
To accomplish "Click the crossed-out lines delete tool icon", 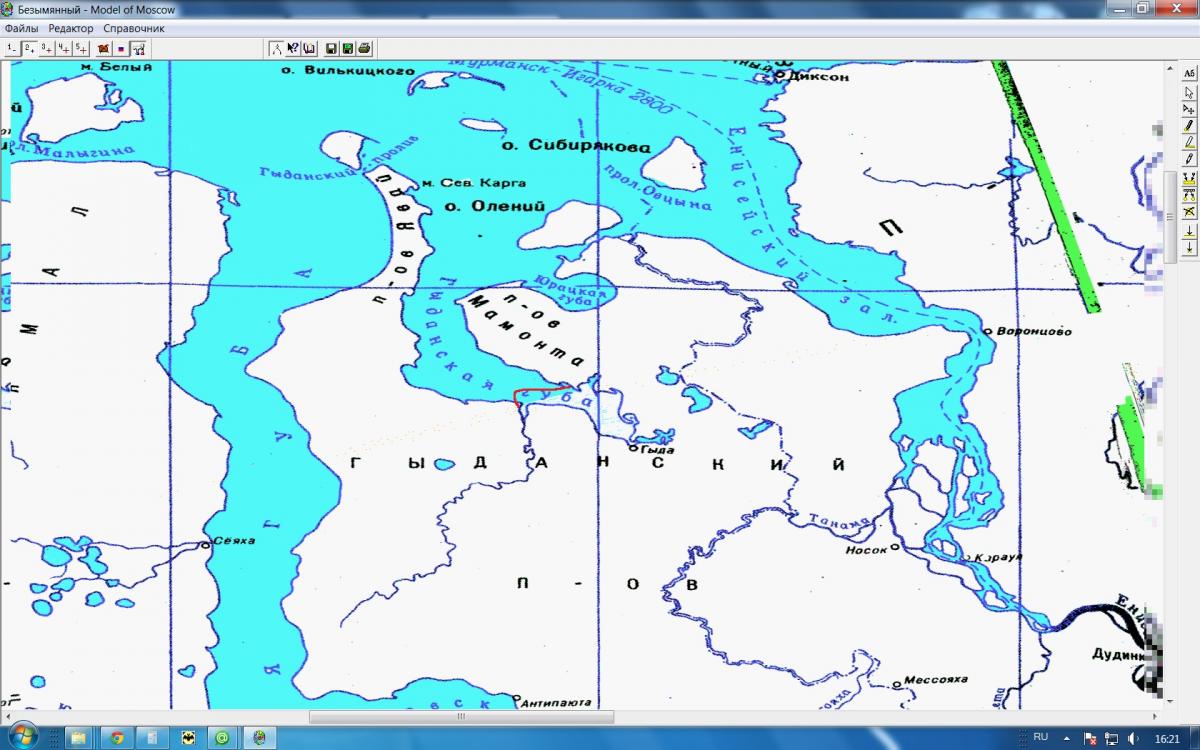I will tap(1189, 212).
